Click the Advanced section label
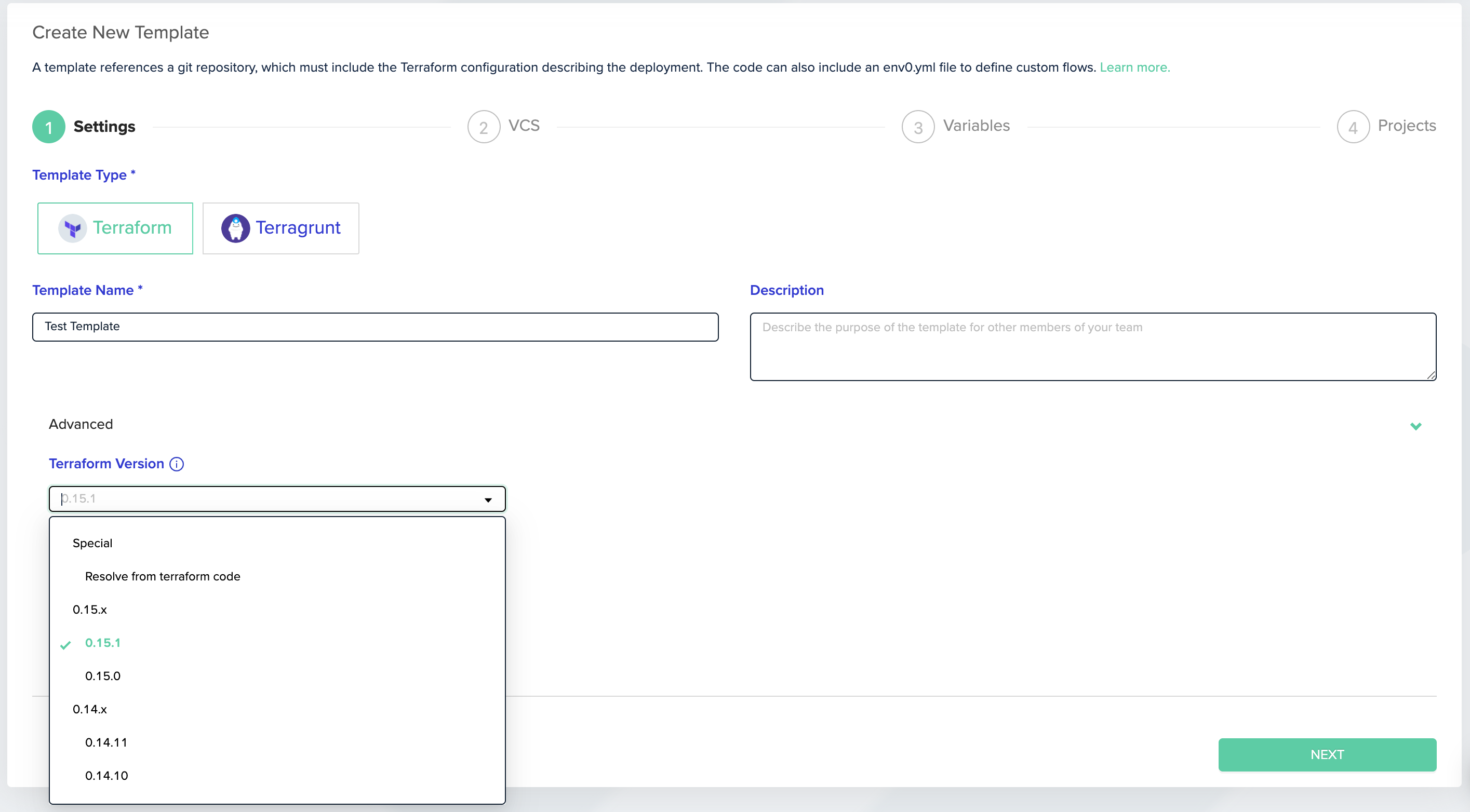Viewport: 1470px width, 812px height. pyautogui.click(x=81, y=424)
